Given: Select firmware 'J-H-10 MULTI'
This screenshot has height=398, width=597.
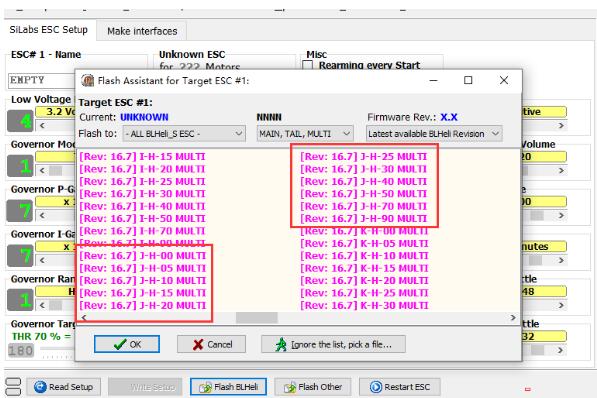Looking at the screenshot, I should coord(142,281).
